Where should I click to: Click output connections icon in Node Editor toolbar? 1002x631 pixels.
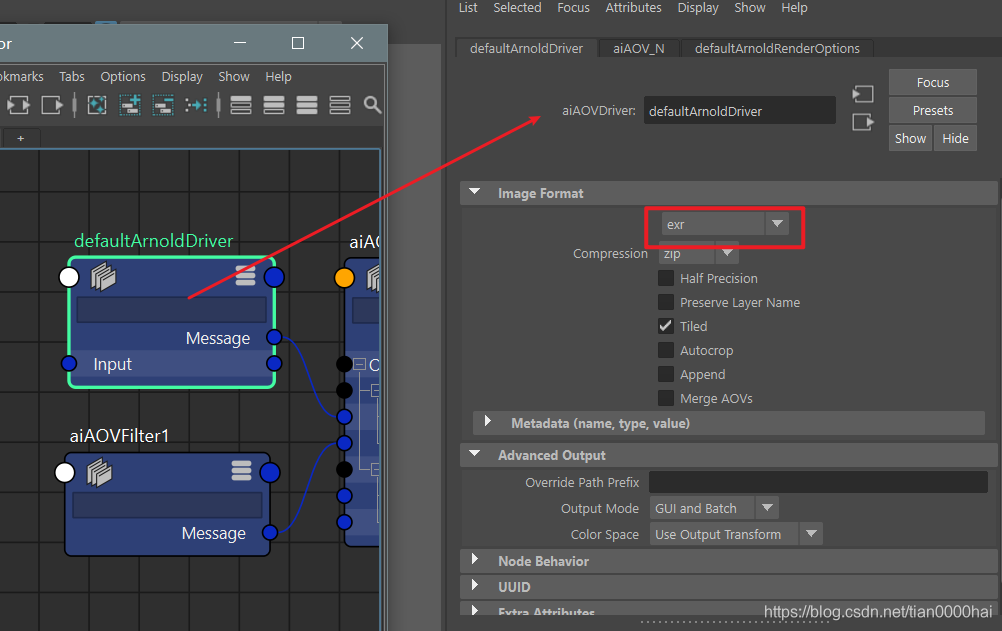[x=52, y=105]
